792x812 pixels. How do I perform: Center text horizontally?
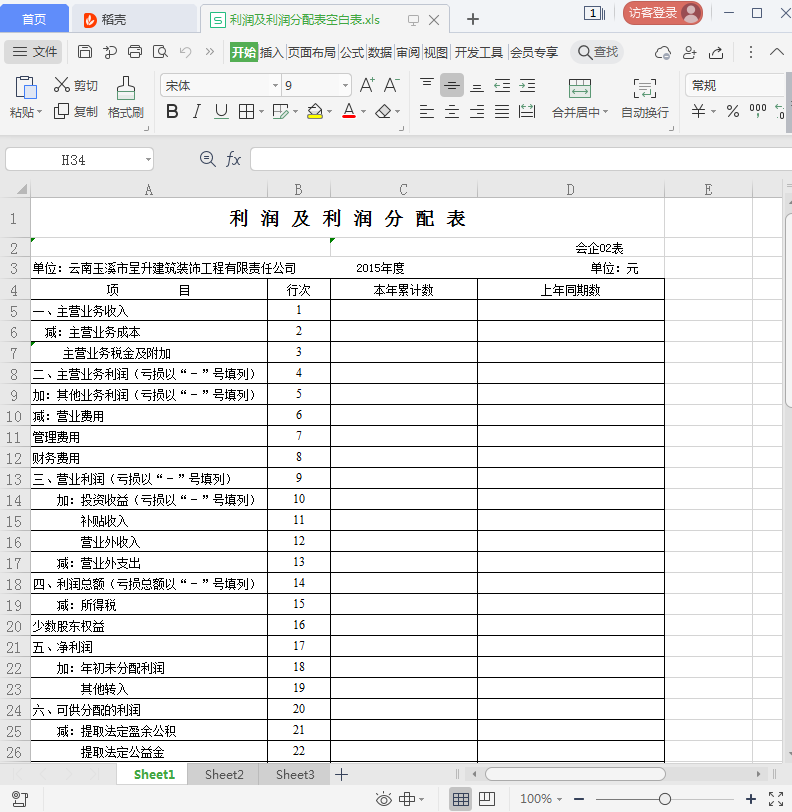click(452, 111)
